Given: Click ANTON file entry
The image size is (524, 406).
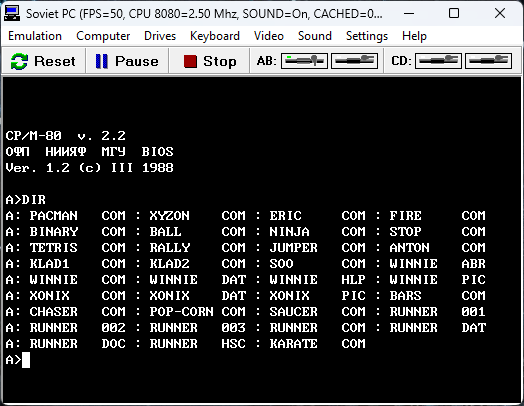Looking at the screenshot, I should point(409,248).
